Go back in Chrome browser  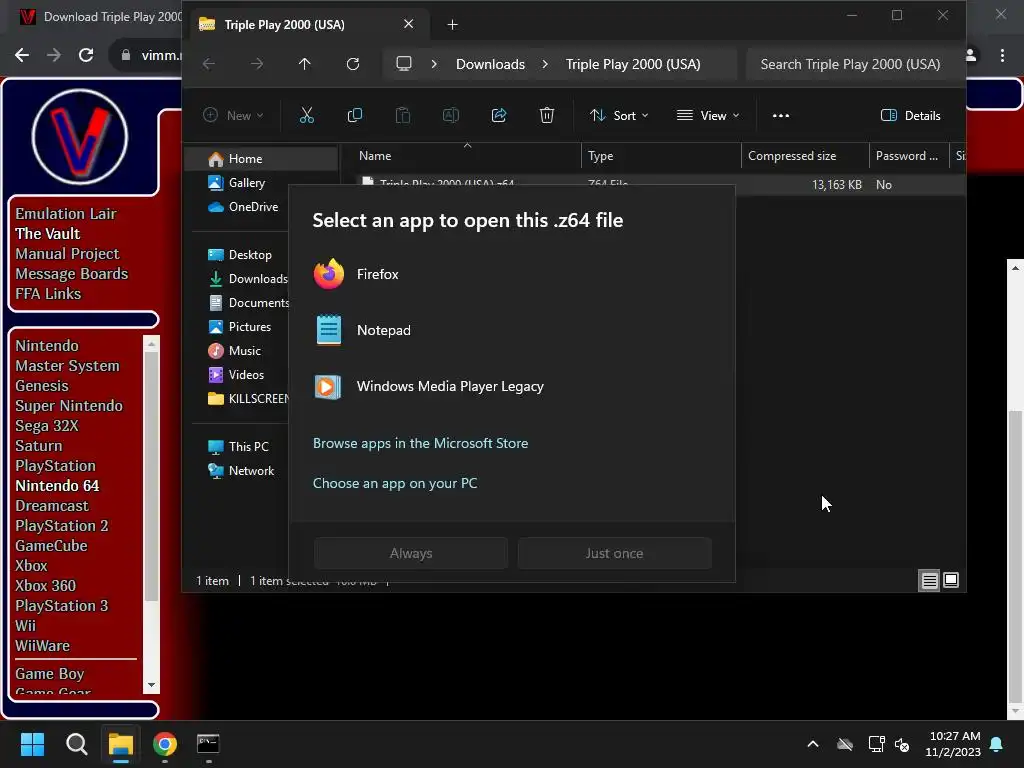click(x=22, y=56)
